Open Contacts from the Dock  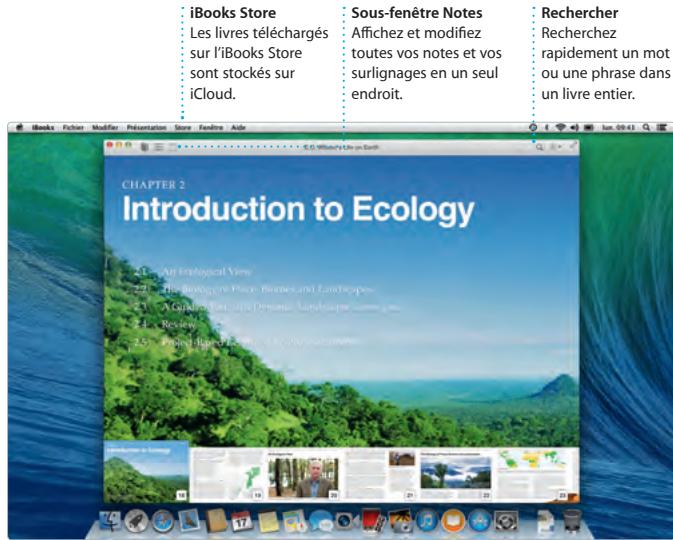215,520
